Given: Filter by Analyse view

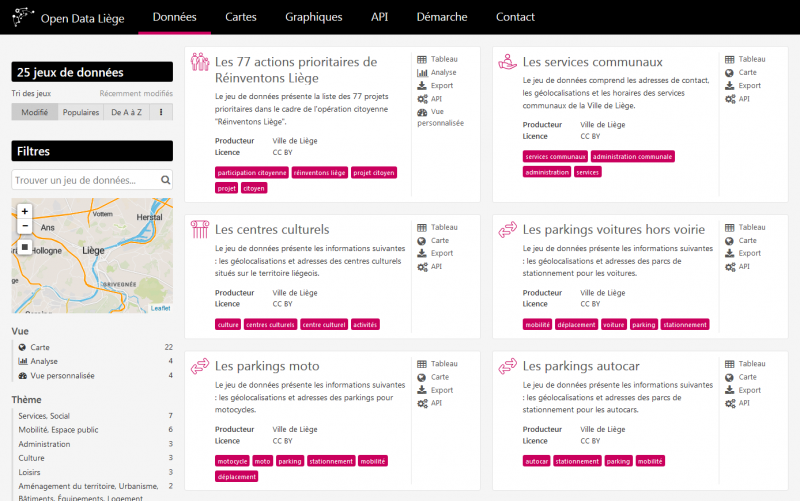Looking at the screenshot, I should [x=95, y=361].
